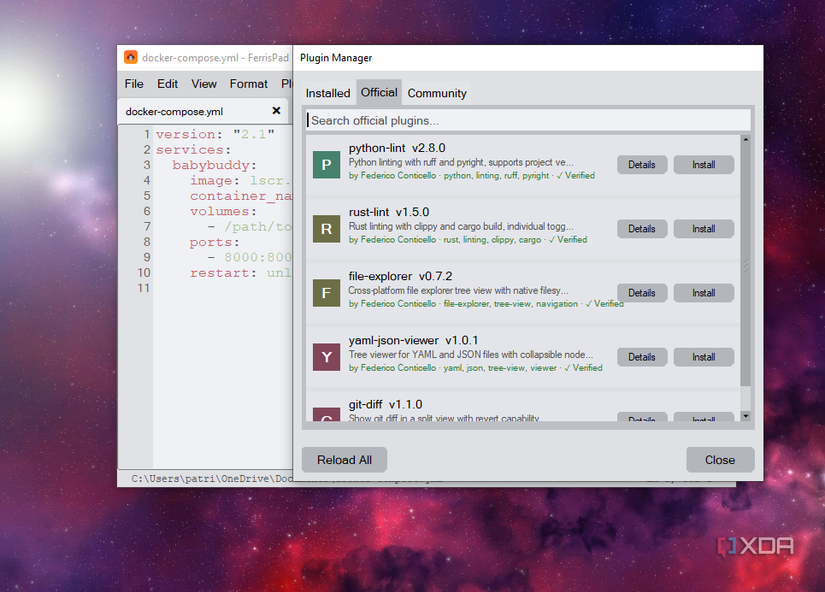Click the python-lint author and tags line
The width and height of the screenshot is (825, 592).
(472, 176)
